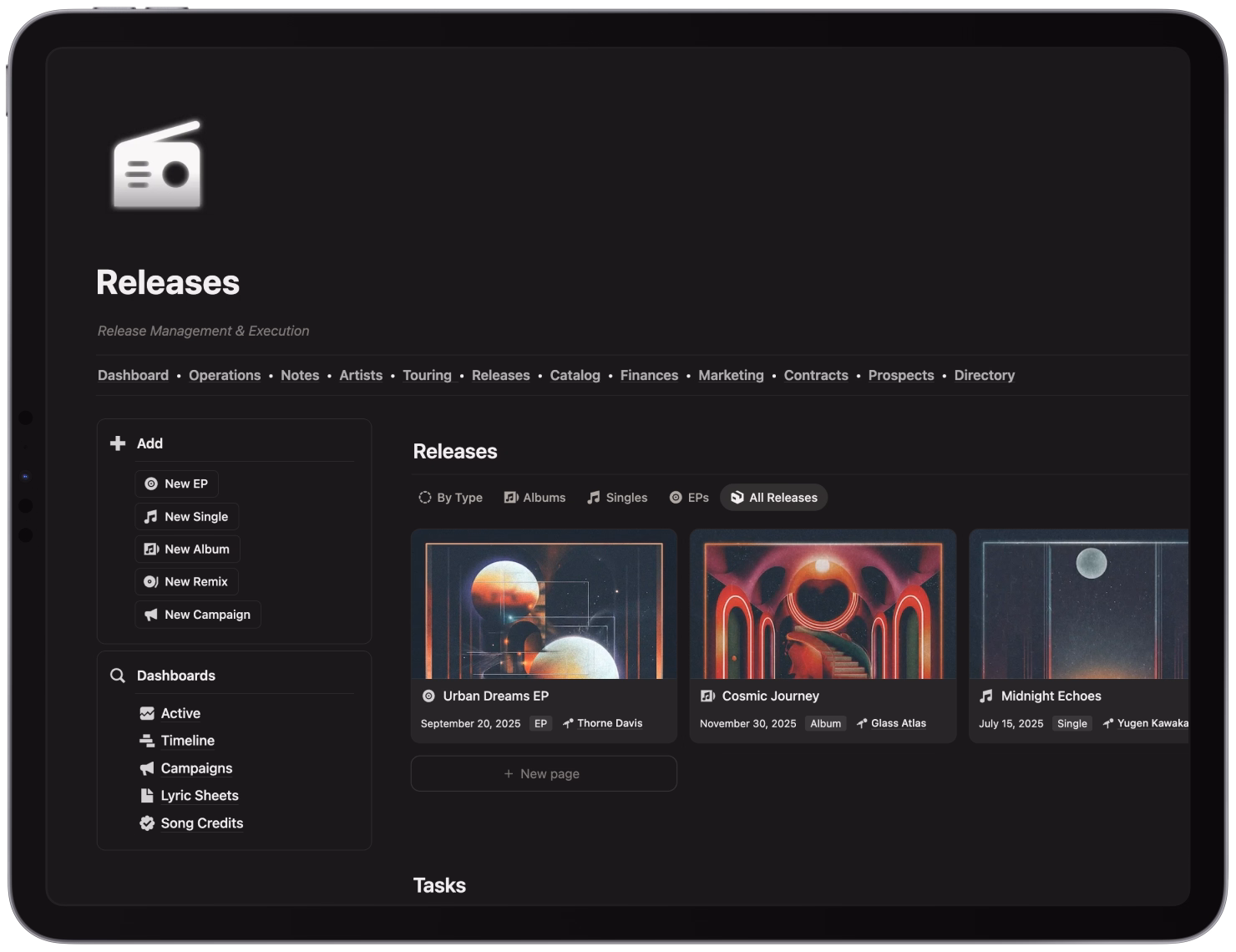Open the Catalog navigation tab

575,375
